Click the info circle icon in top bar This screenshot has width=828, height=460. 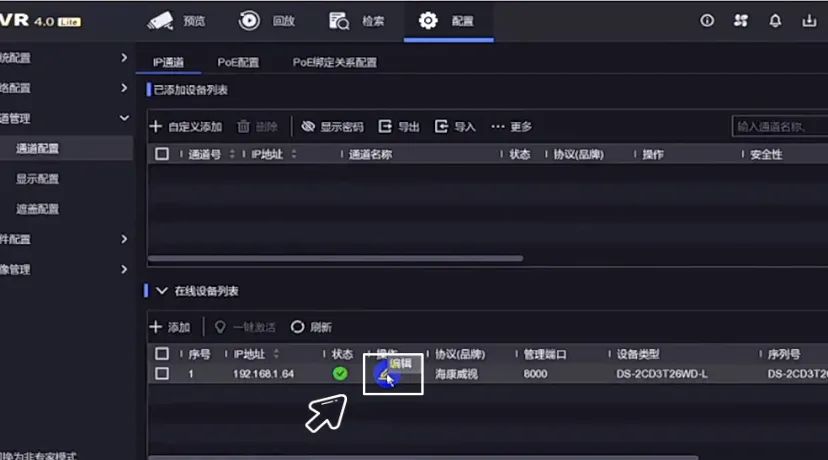click(707, 20)
